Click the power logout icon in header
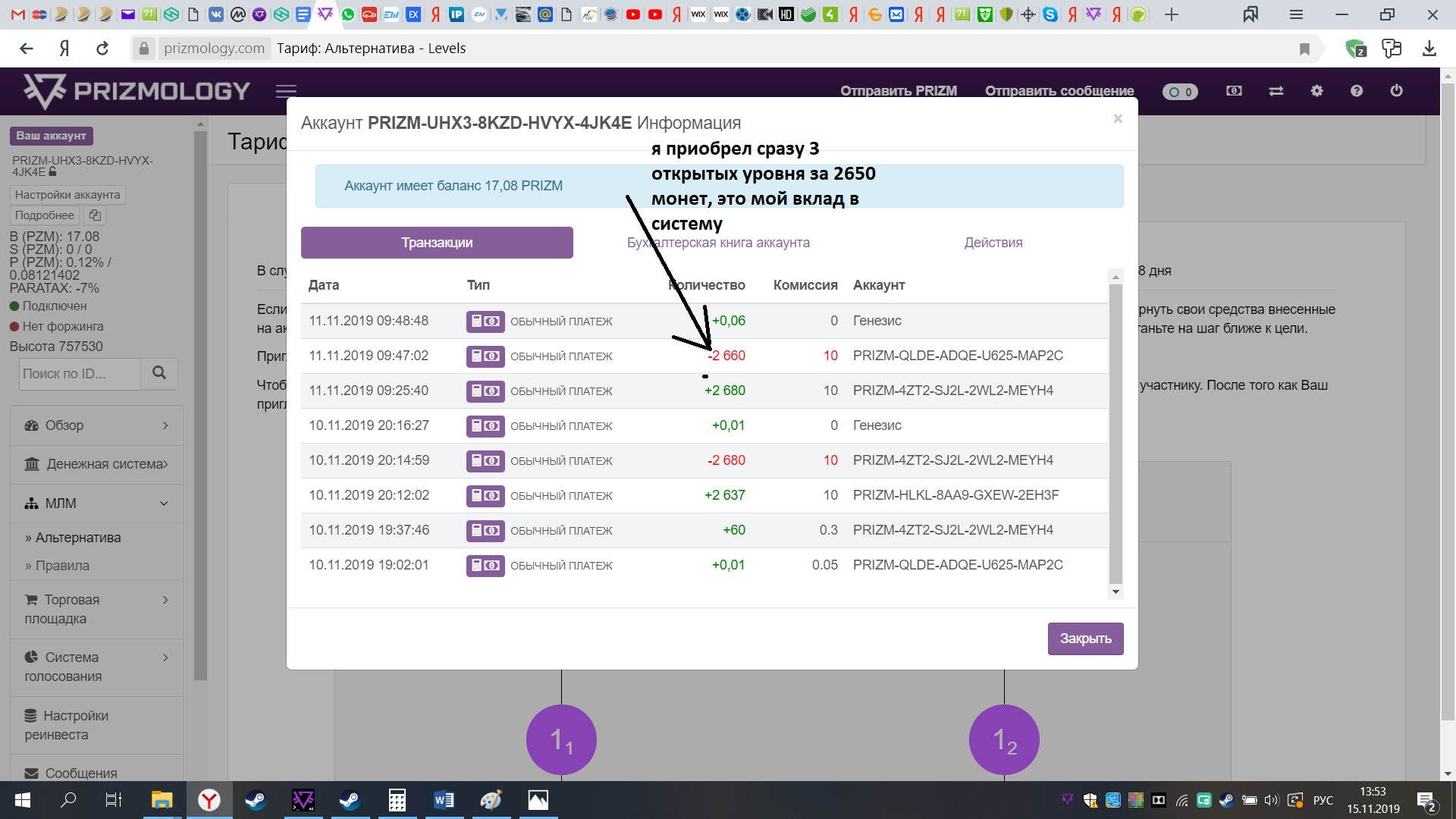The width and height of the screenshot is (1456, 819). pos(1396,90)
